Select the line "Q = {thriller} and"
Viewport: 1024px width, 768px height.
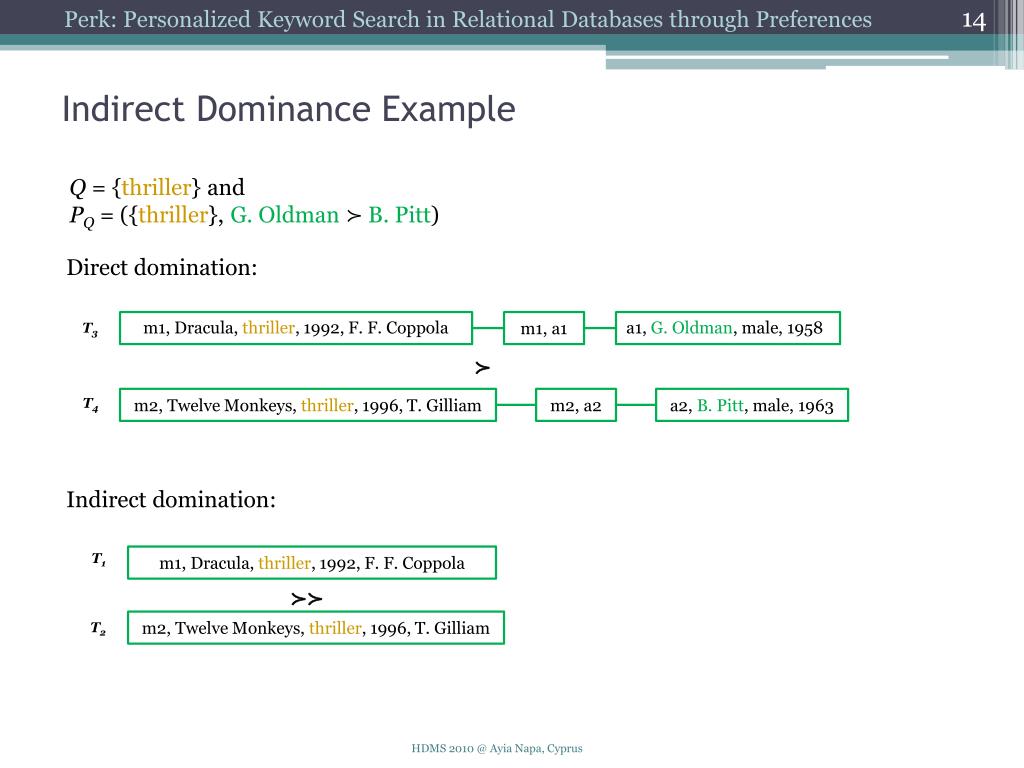coord(157,187)
